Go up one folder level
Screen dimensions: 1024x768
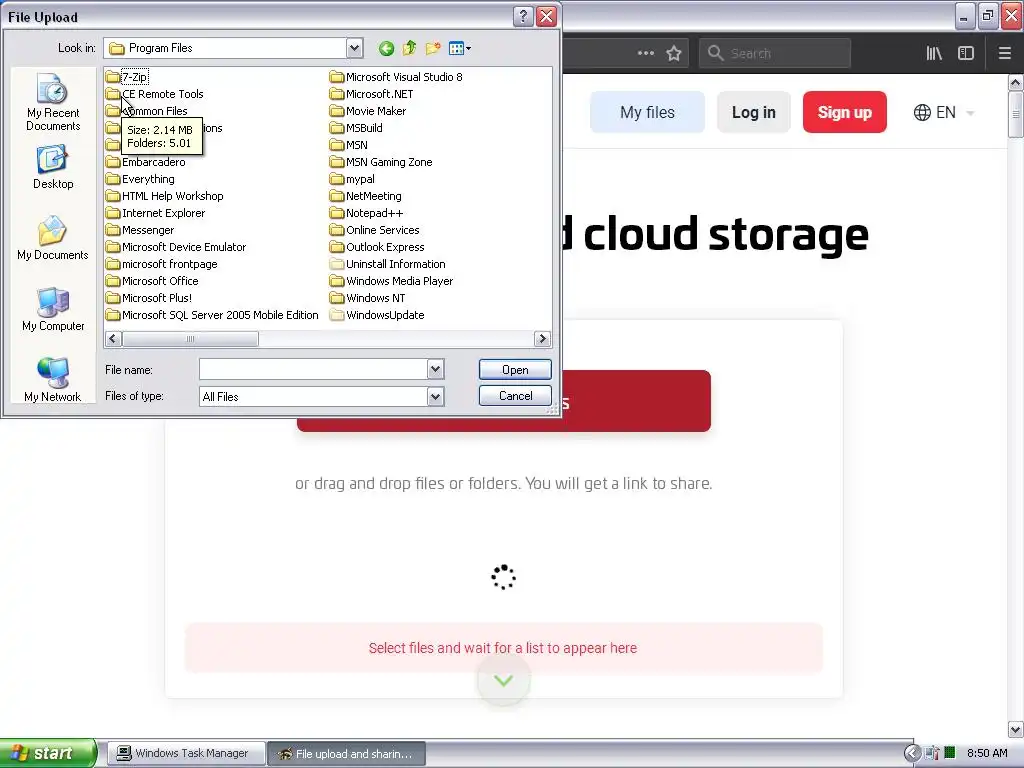point(409,48)
